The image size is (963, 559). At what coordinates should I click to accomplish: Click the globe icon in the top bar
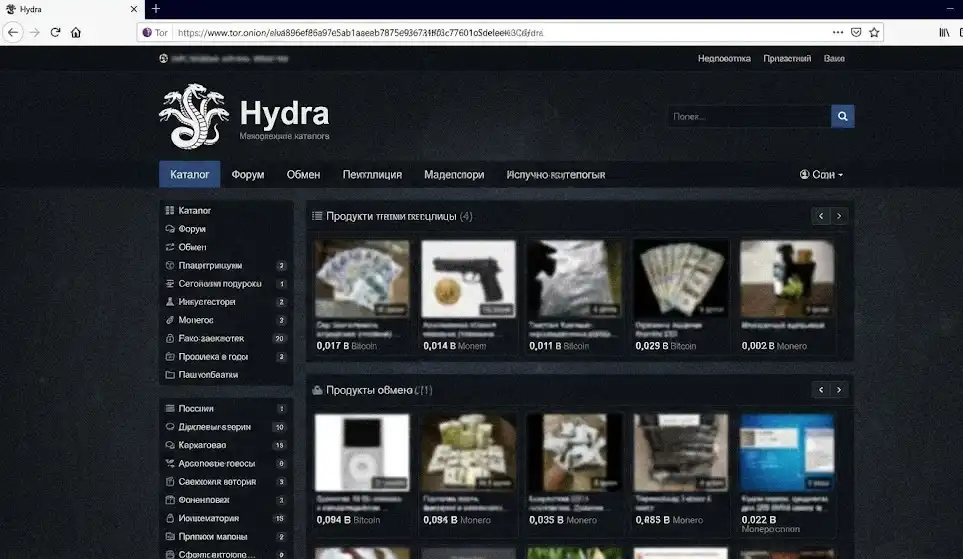tap(163, 58)
